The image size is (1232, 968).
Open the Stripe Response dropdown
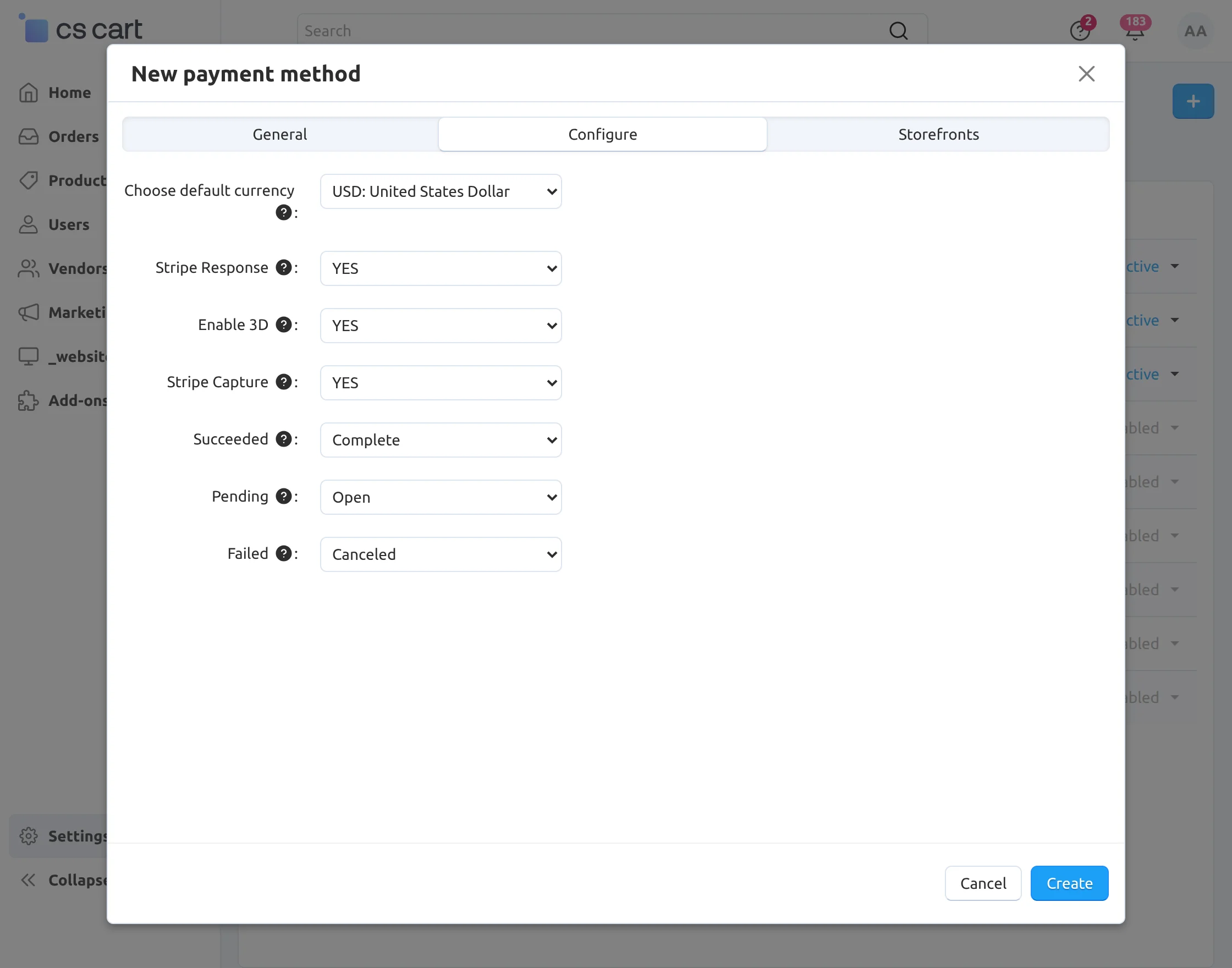pyautogui.click(x=441, y=268)
